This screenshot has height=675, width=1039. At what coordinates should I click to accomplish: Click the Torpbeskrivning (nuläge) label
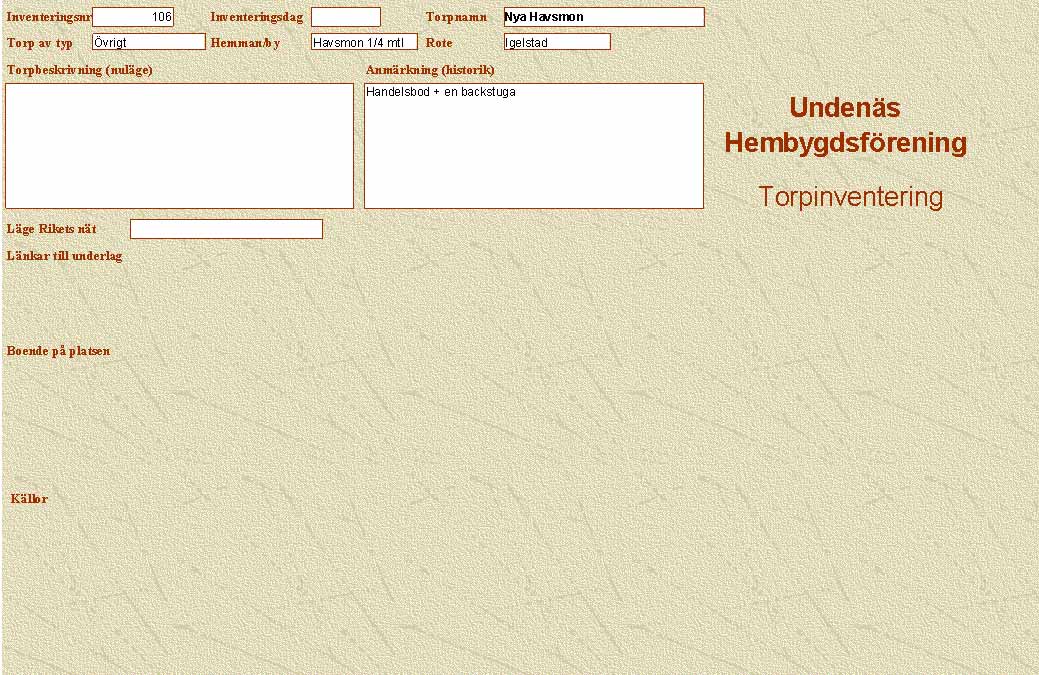pyautogui.click(x=79, y=70)
